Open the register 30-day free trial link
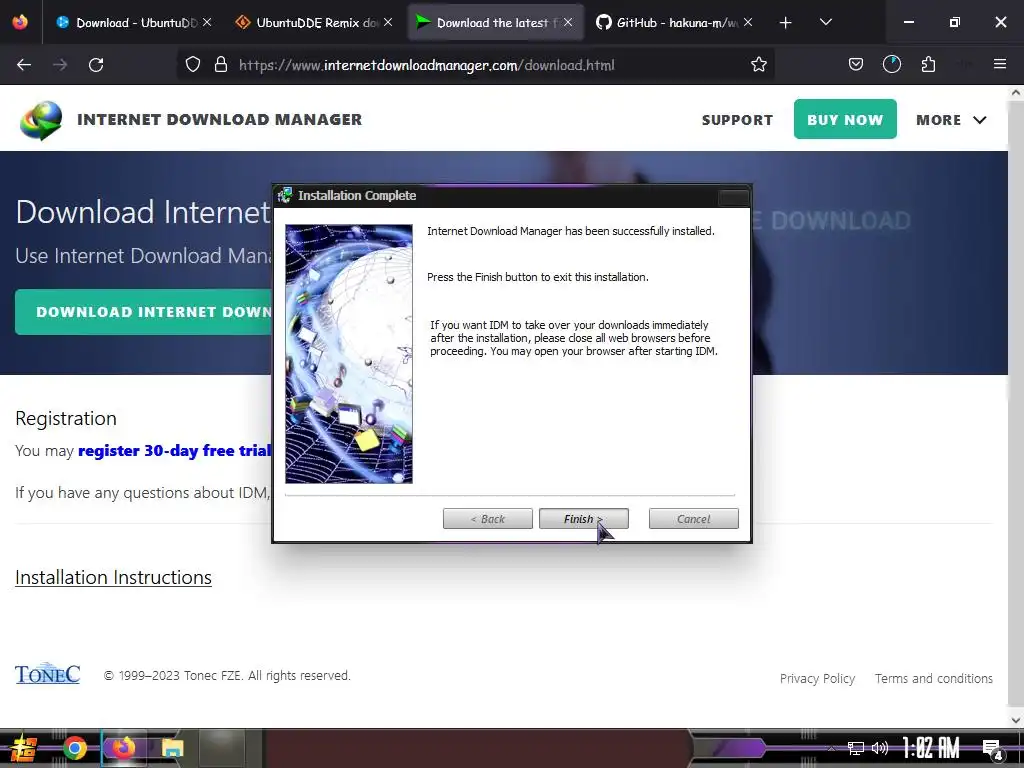The height and width of the screenshot is (768, 1024). coord(174,451)
